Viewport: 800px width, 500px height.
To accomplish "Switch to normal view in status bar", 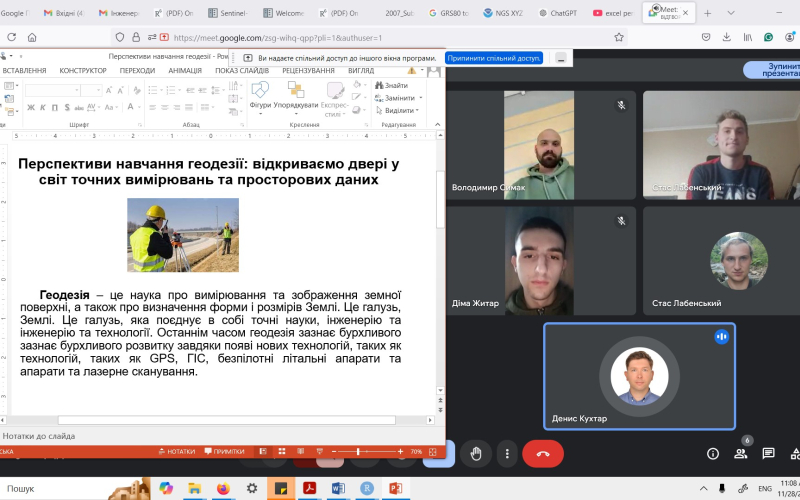I will [x=263, y=452].
